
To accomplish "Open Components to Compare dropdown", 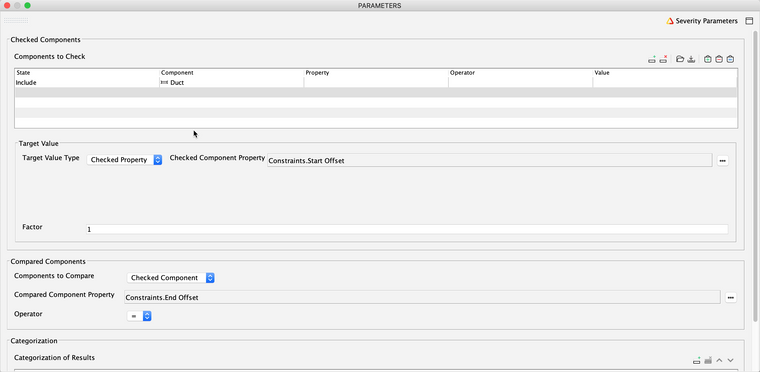I will coord(171,278).
